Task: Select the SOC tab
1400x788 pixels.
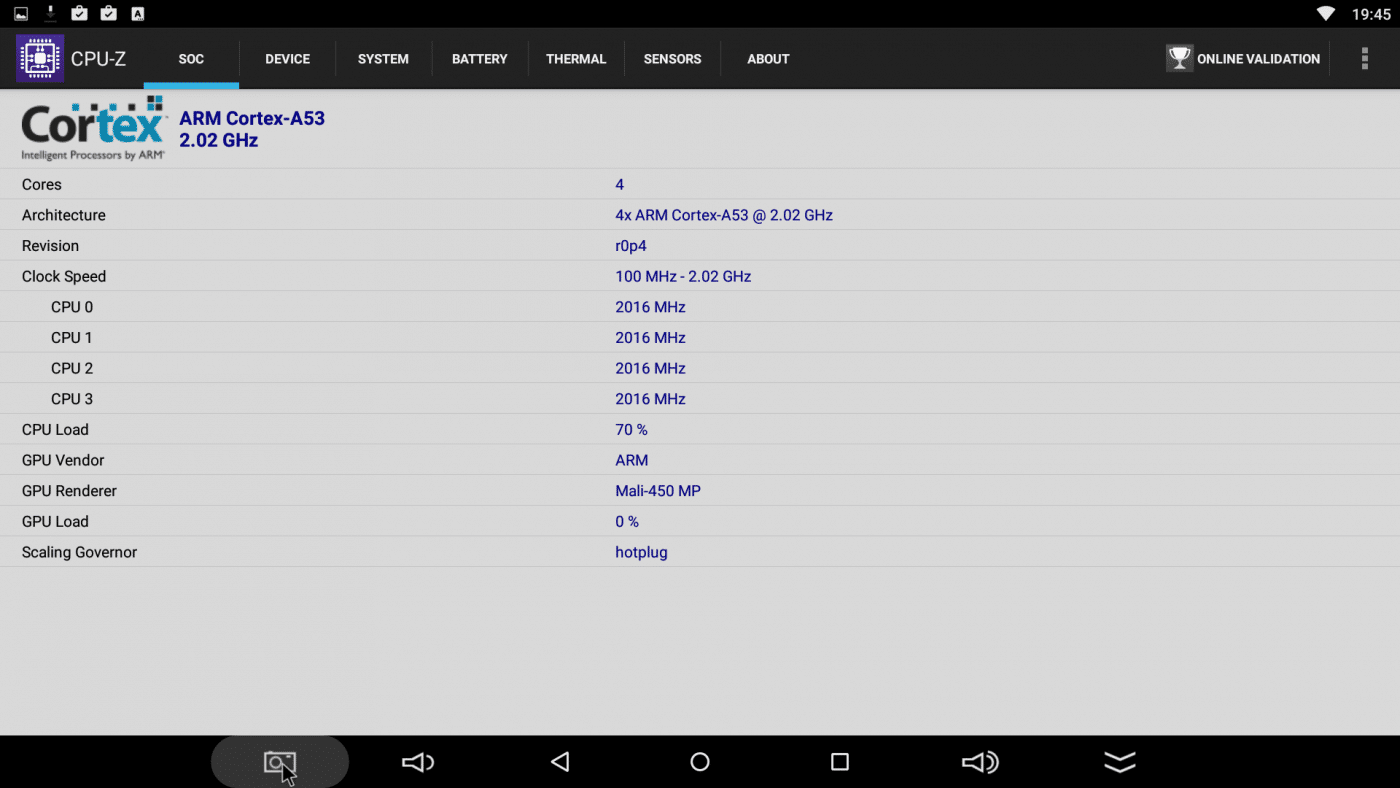Action: pos(191,59)
